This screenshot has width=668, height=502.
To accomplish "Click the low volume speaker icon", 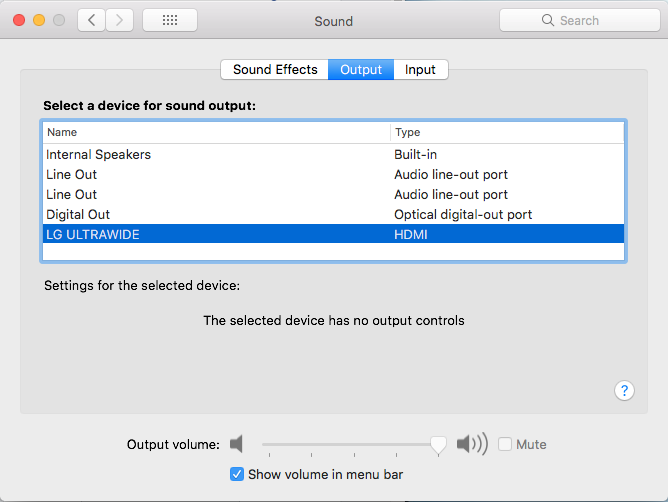I will [x=237, y=444].
